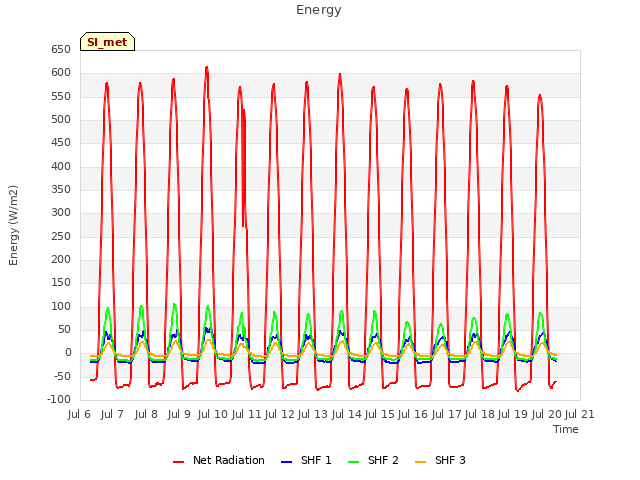Viewport: 640px width, 480px height.
Task: Click the Jul 14 tick label
Action: 347,414
